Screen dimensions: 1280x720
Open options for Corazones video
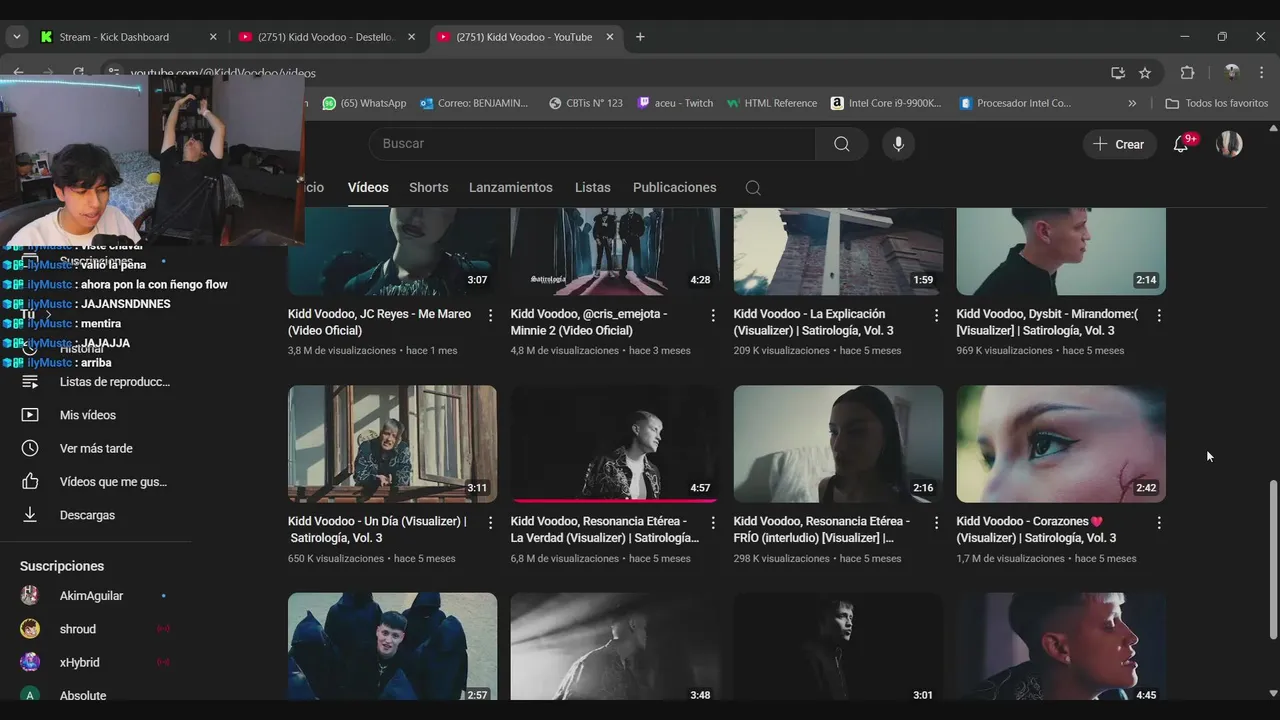[1159, 523]
